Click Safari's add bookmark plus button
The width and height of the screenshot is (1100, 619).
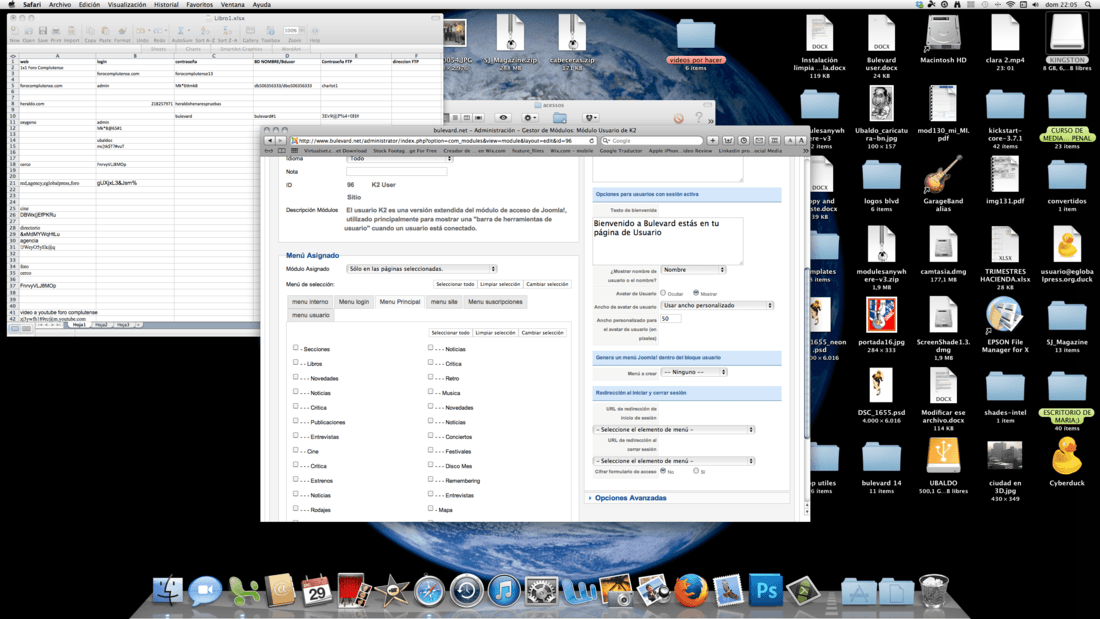pyautogui.click(x=712, y=140)
